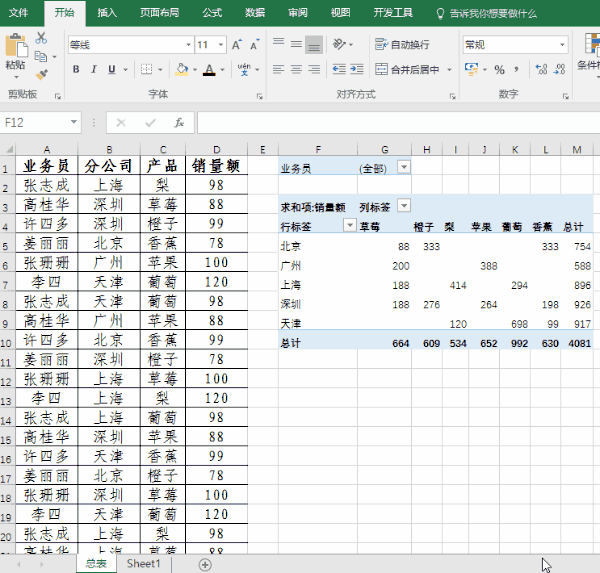Image resolution: width=600 pixels, height=573 pixels.
Task: Click the insert function fx icon
Action: pyautogui.click(x=179, y=123)
